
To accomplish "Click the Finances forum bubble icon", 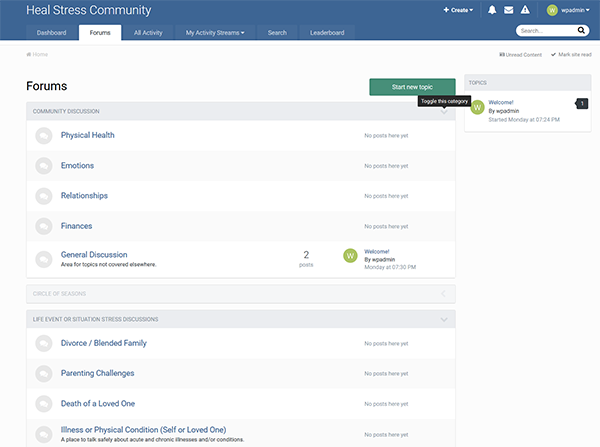I will point(44,226).
